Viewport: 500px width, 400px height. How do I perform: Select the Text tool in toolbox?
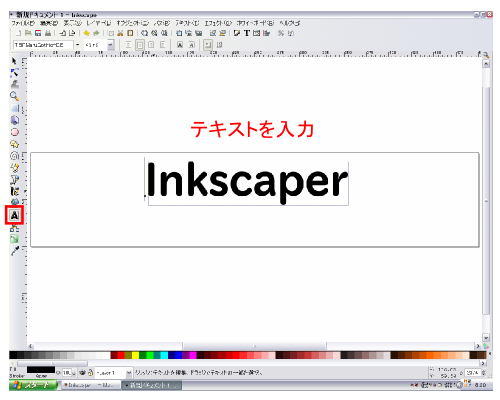pyautogui.click(x=14, y=215)
